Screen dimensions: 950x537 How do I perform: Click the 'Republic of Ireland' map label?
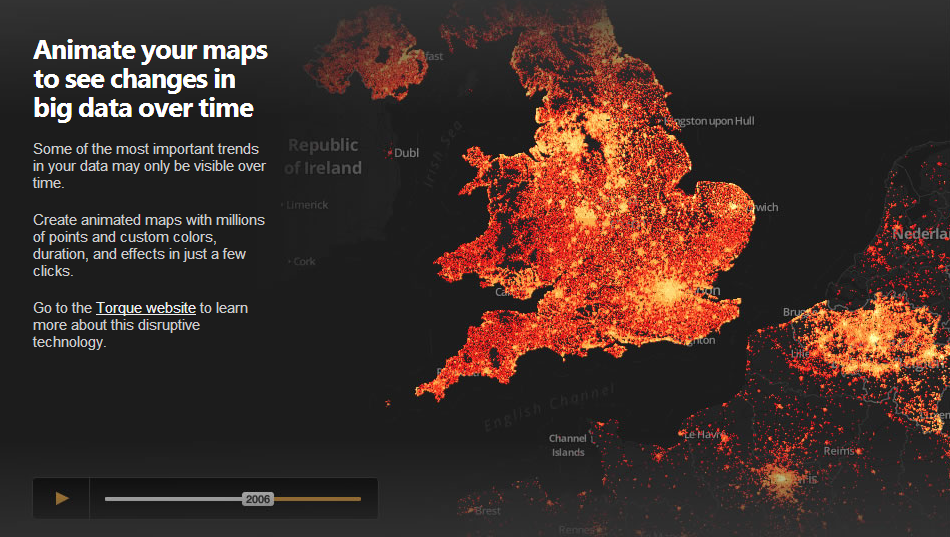tap(323, 156)
